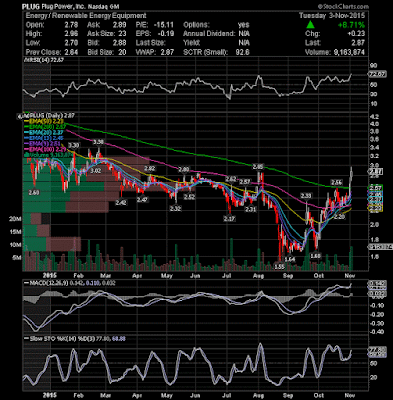Click the 2.80 high price label
This screenshot has width=393, height=400.
(x=184, y=169)
